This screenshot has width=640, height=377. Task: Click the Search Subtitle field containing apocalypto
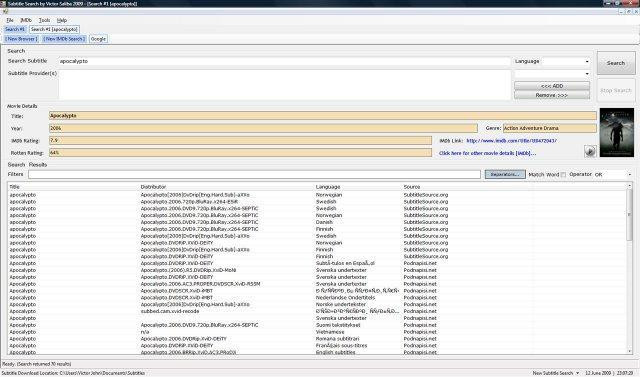tap(284, 61)
